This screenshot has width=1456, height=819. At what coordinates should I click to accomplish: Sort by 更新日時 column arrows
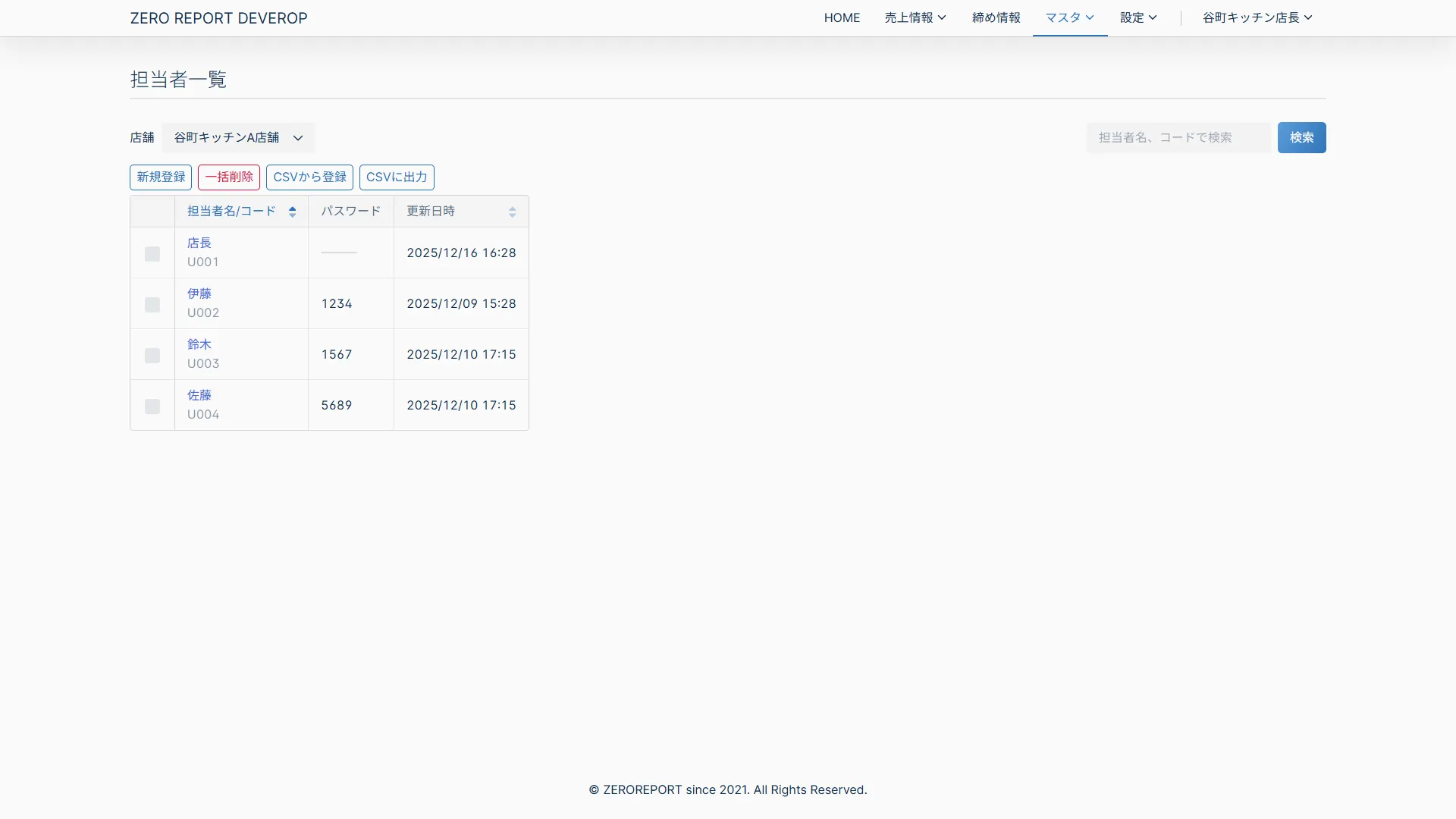tap(512, 212)
